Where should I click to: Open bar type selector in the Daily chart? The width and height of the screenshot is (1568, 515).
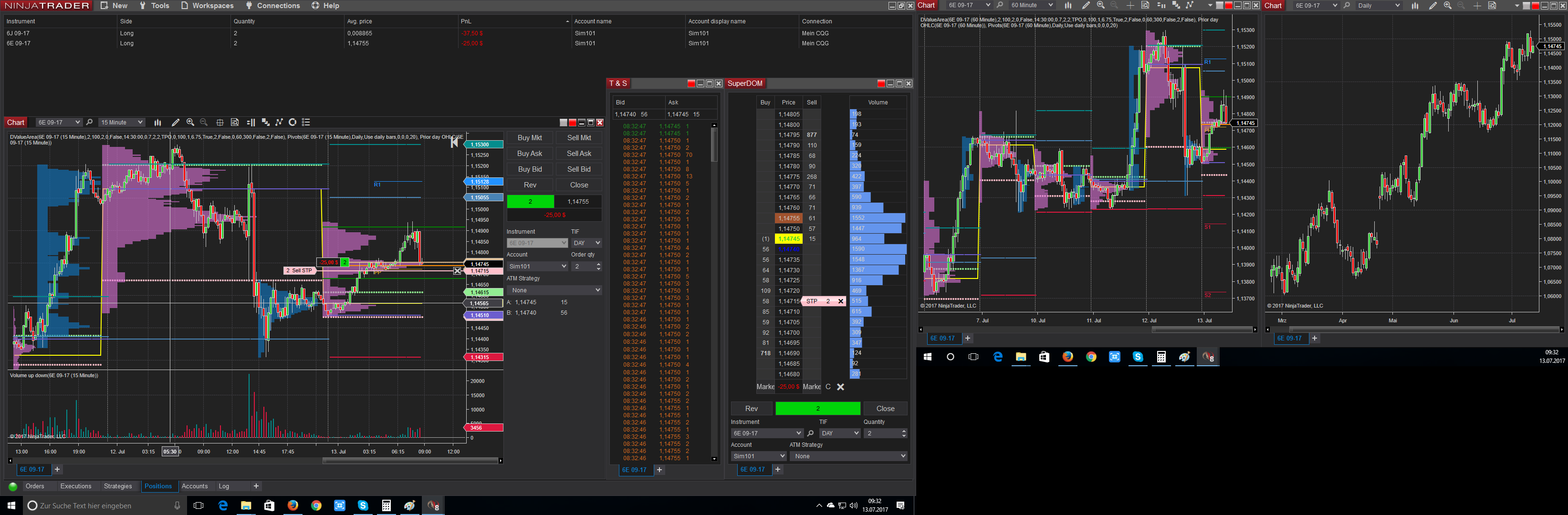[x=1415, y=5]
